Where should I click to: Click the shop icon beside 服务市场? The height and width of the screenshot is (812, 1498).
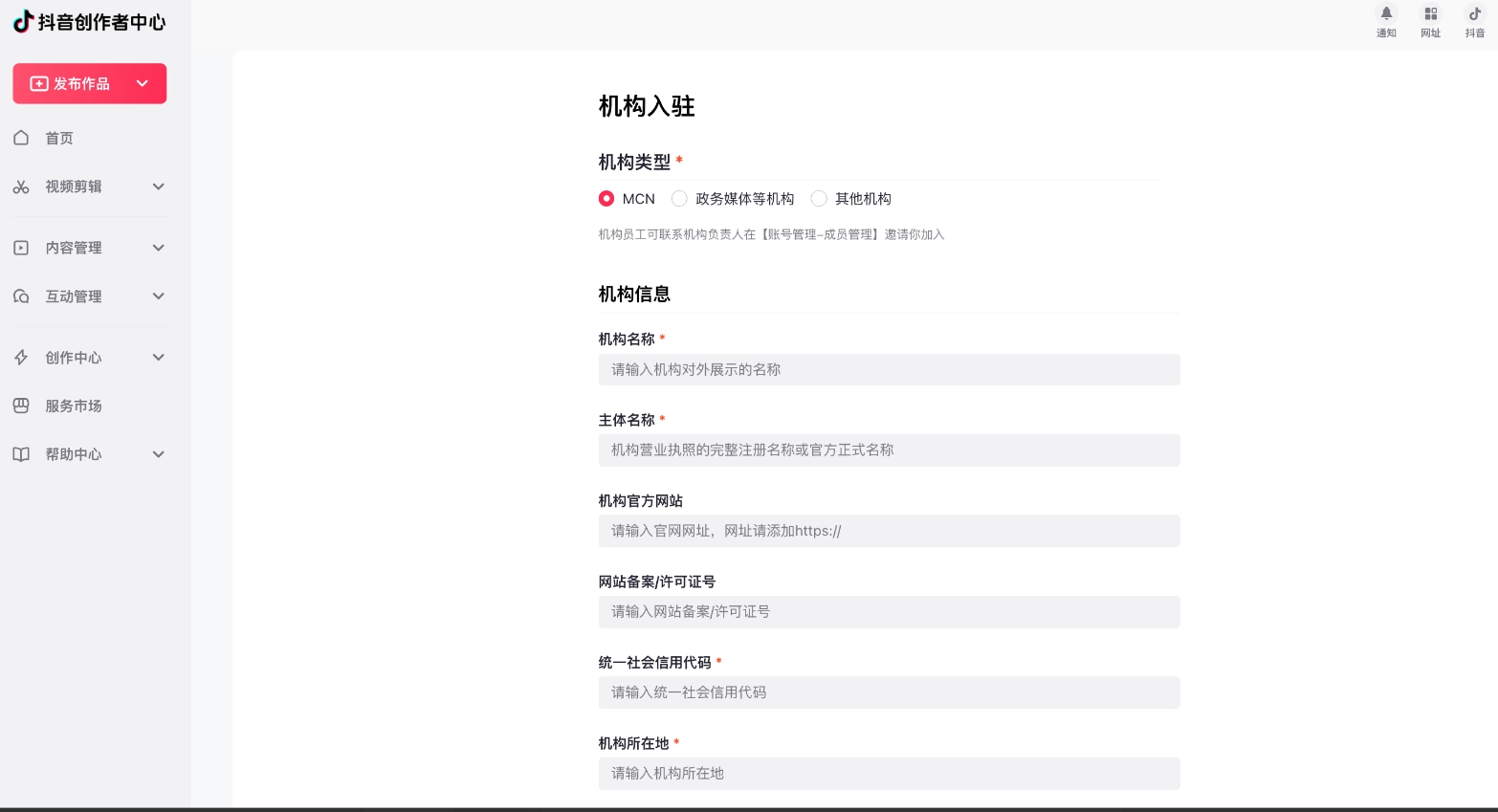[x=21, y=406]
